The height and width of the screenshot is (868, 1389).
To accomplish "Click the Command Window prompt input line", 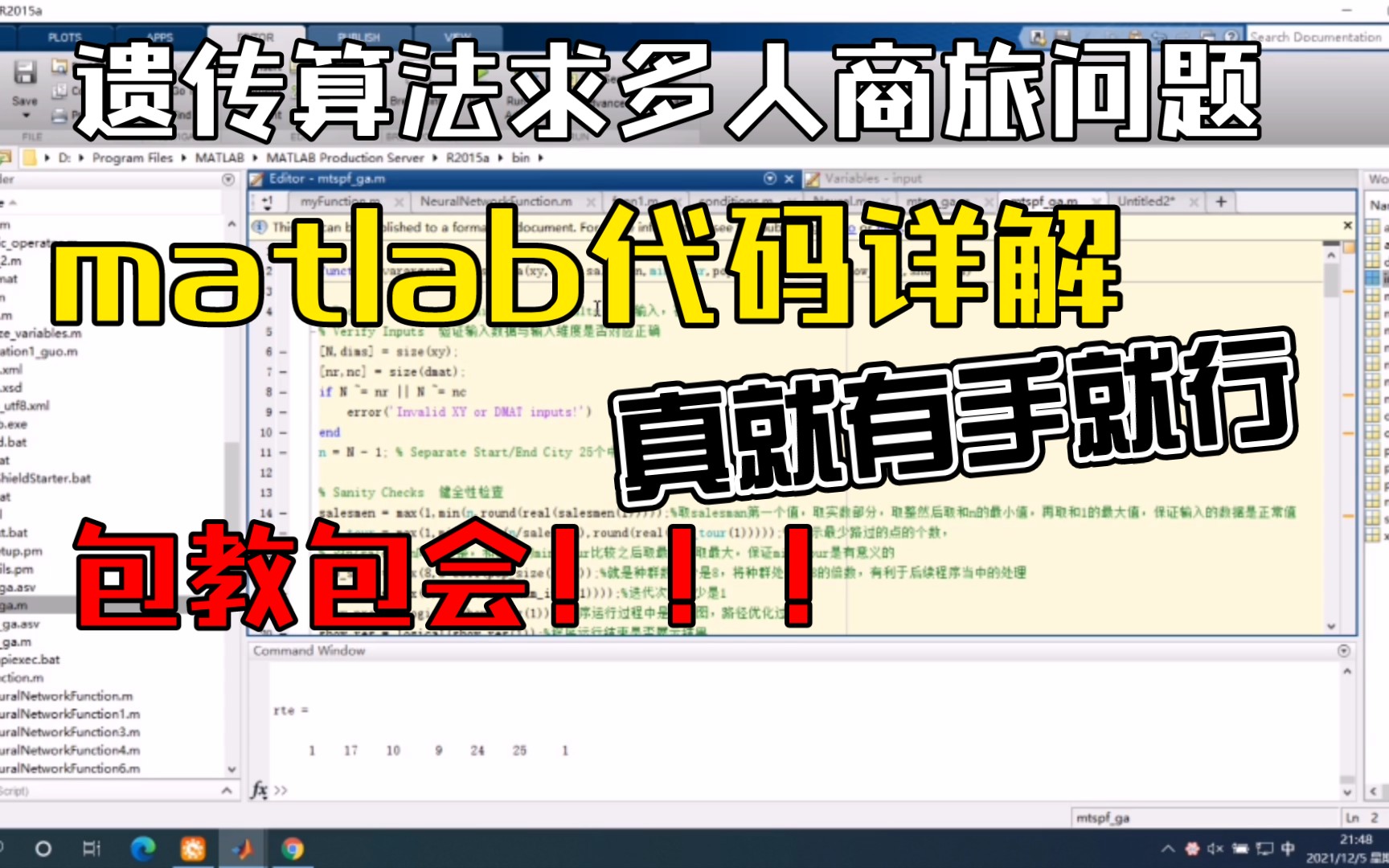I will click(804, 790).
